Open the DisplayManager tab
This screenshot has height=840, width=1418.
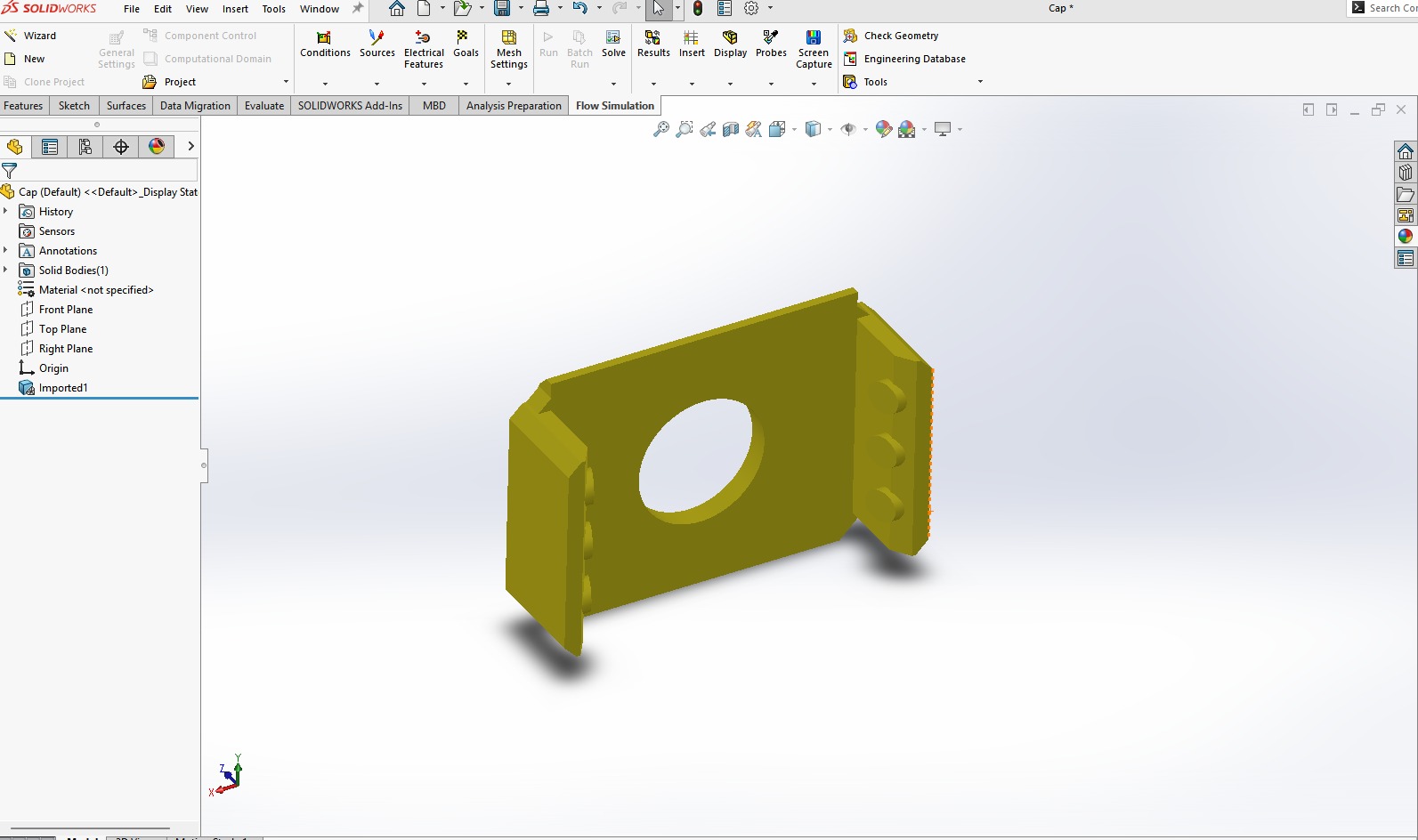coord(157,147)
